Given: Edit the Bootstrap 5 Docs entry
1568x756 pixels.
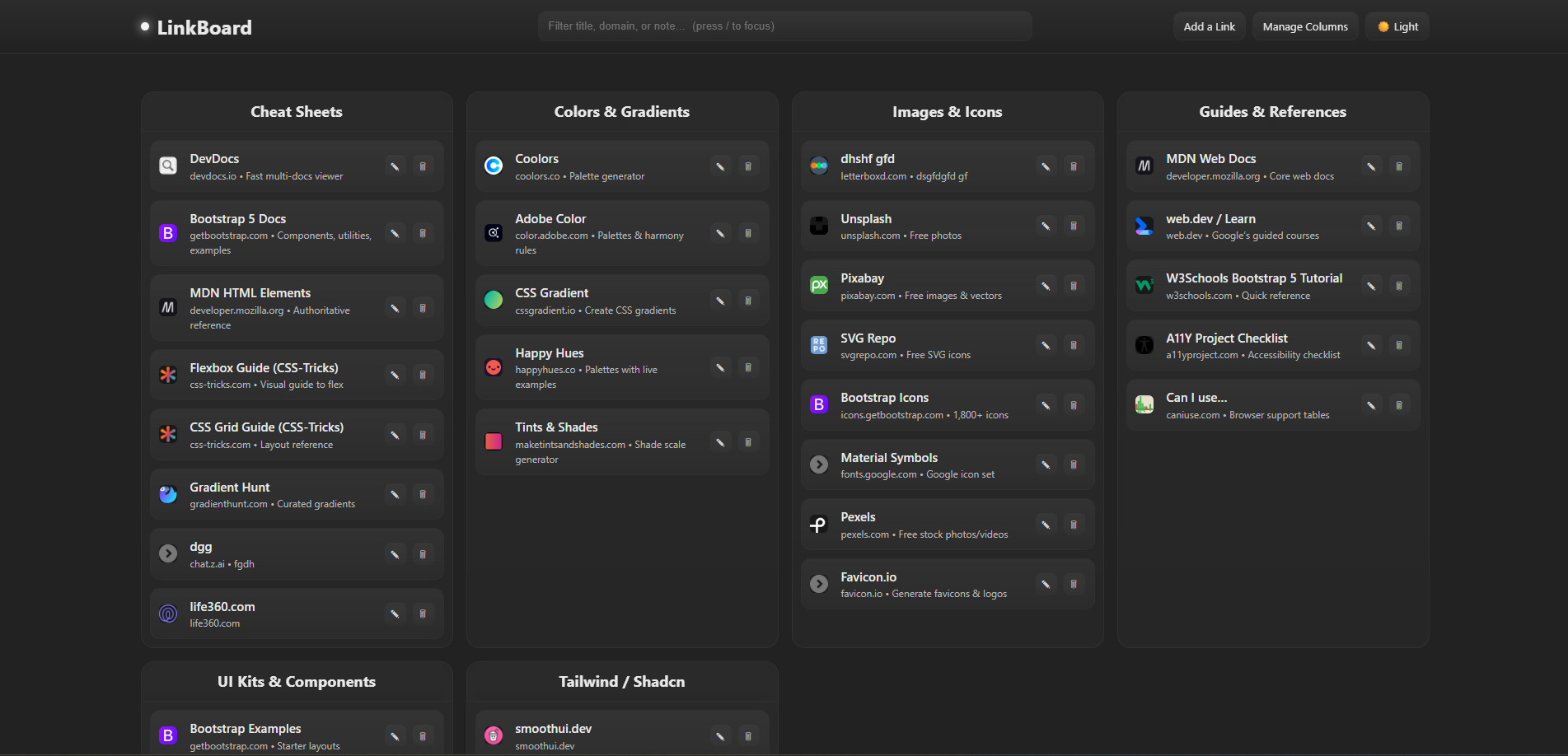Looking at the screenshot, I should point(395,234).
